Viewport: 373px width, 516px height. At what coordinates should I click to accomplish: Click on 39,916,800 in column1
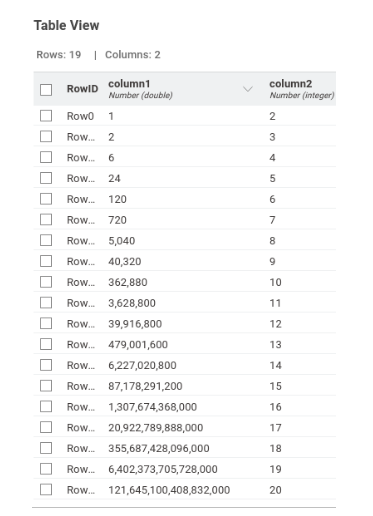click(135, 324)
